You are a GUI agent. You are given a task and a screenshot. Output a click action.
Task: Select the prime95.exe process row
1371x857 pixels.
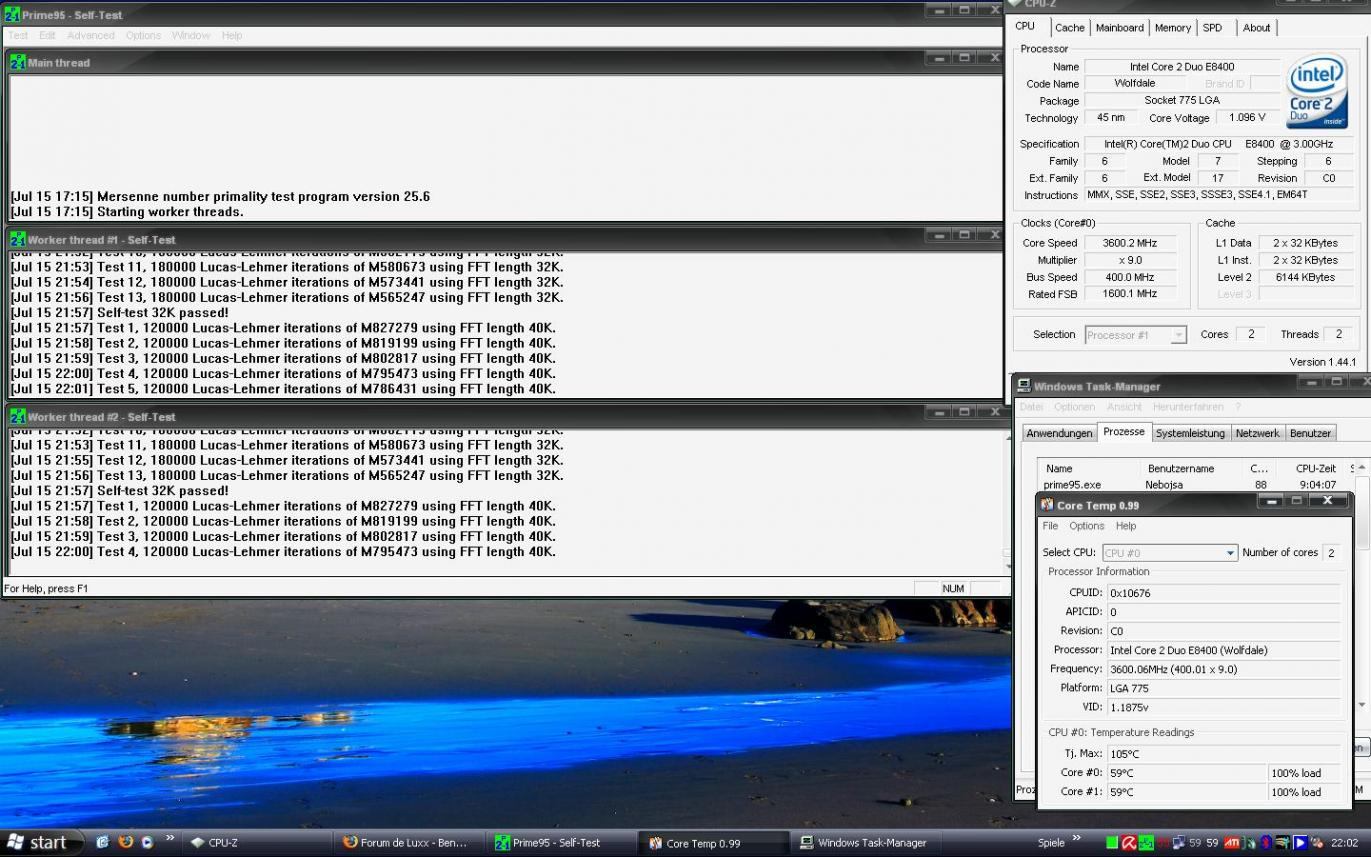pos(1195,485)
